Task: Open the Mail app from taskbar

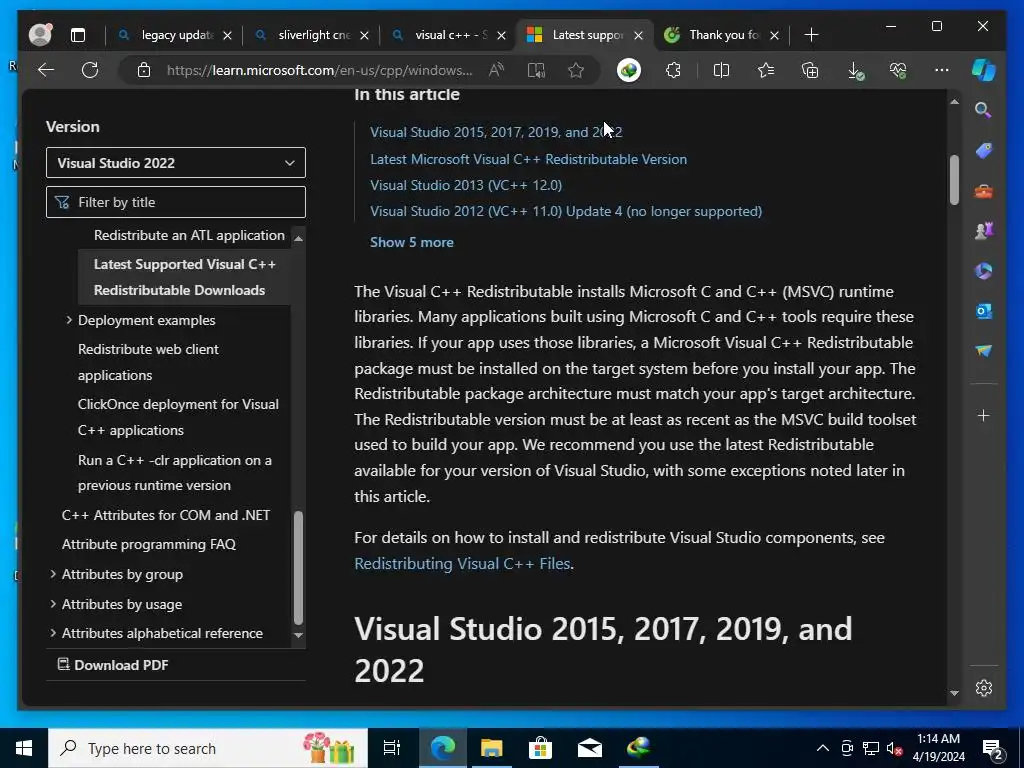Action: 589,748
